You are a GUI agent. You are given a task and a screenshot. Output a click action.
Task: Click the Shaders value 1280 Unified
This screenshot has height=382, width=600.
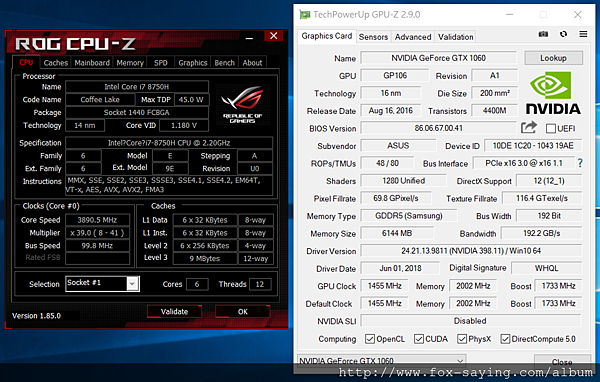click(x=404, y=181)
